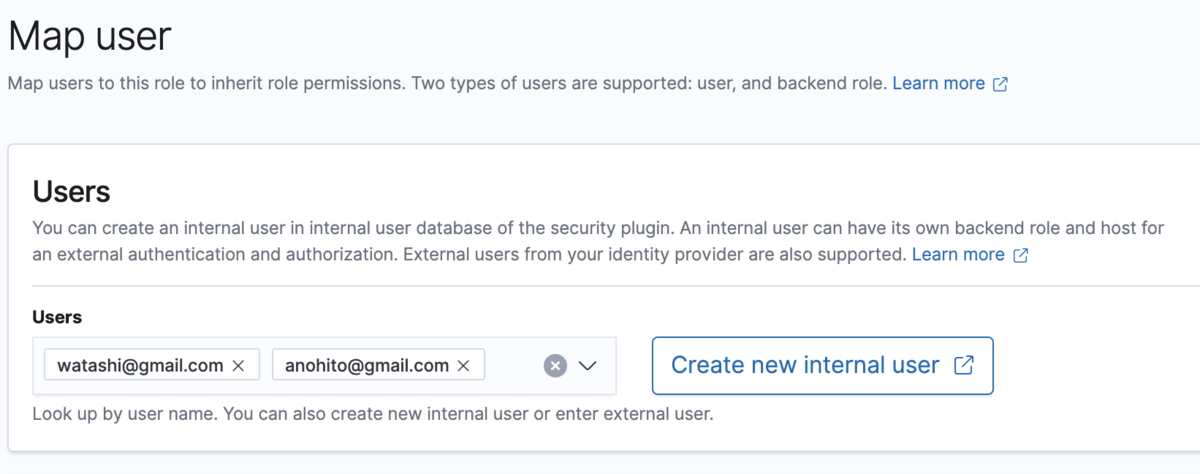Click the large Users panel heading
This screenshot has height=474, width=1200.
(71, 191)
